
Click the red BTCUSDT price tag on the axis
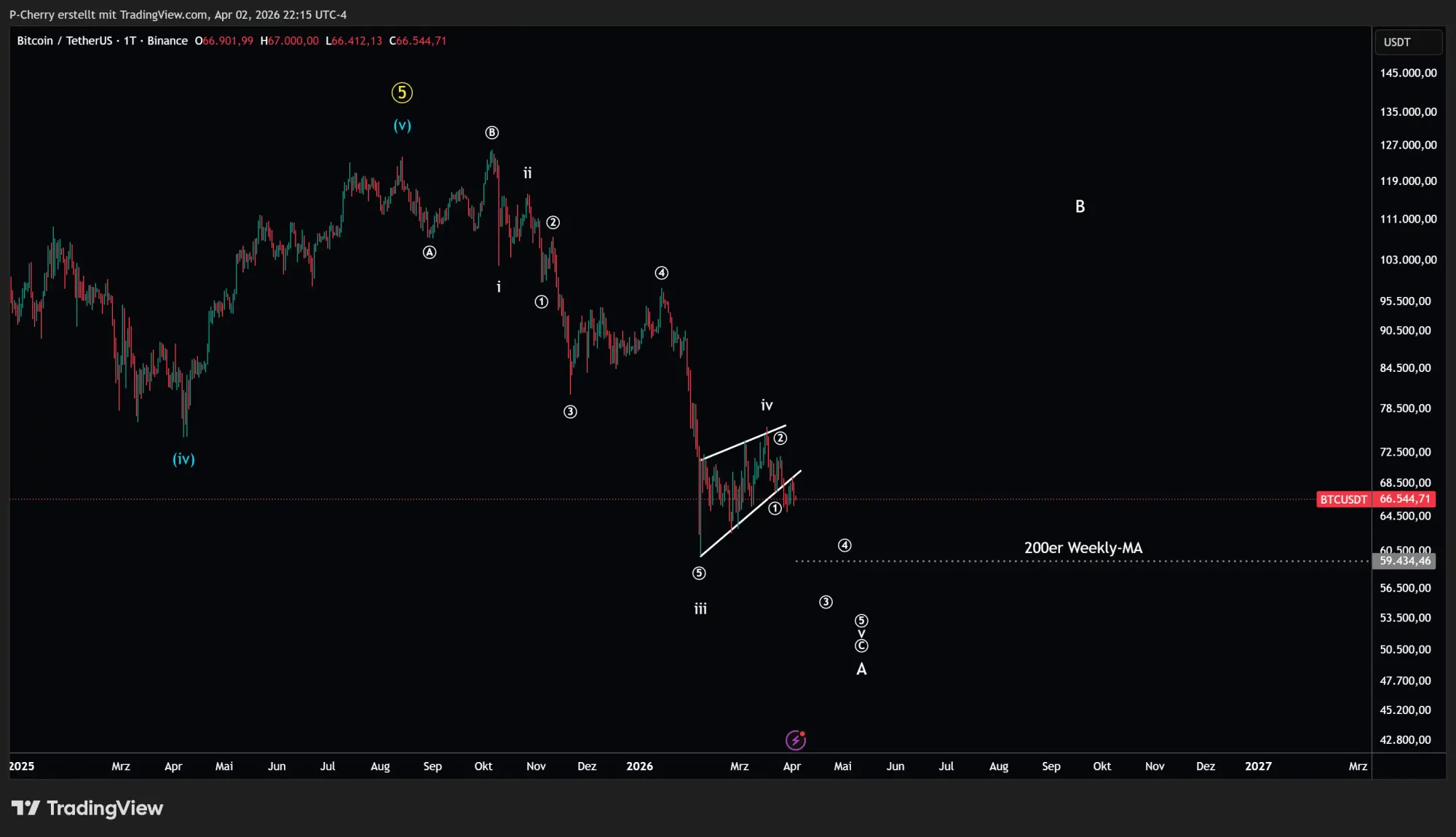pos(1343,500)
